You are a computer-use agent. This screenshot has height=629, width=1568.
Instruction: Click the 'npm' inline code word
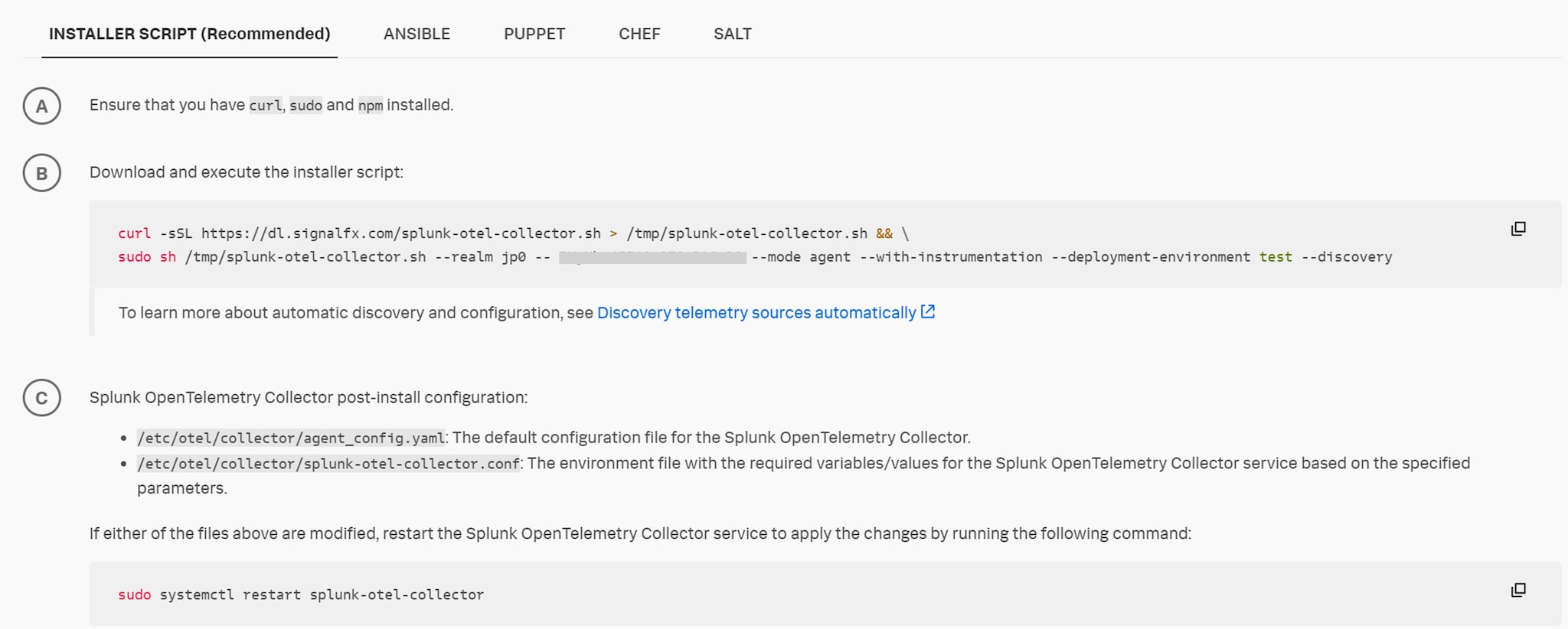tap(371, 105)
